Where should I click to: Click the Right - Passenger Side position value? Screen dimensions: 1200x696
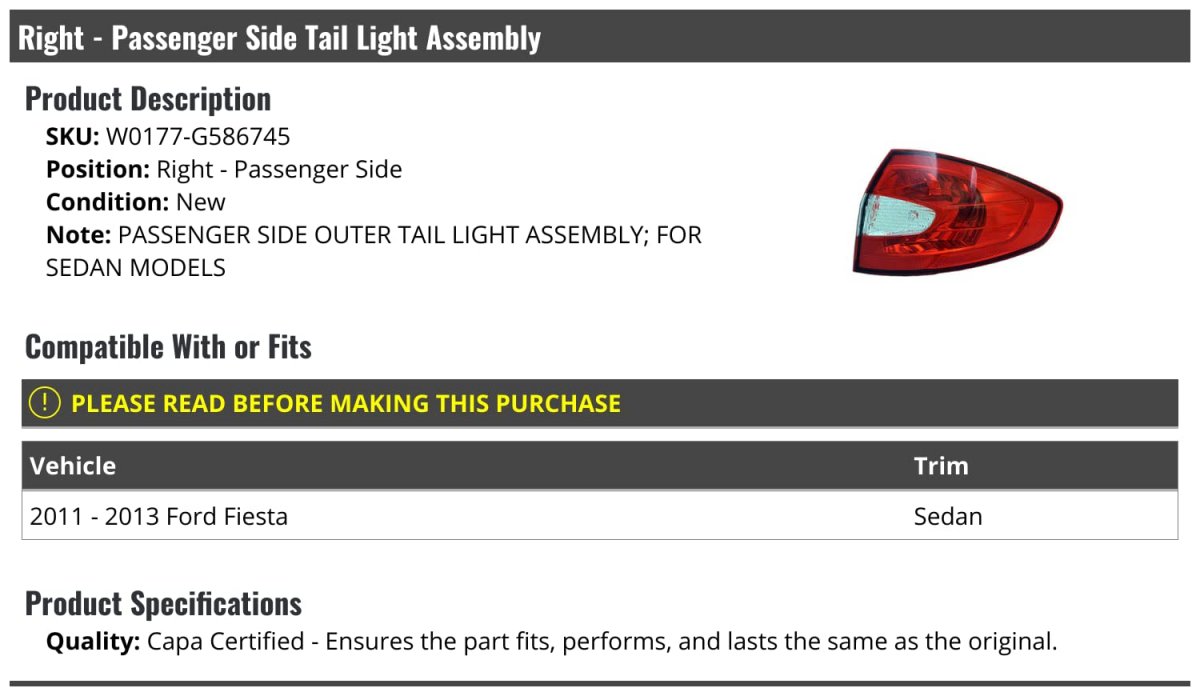point(279,170)
